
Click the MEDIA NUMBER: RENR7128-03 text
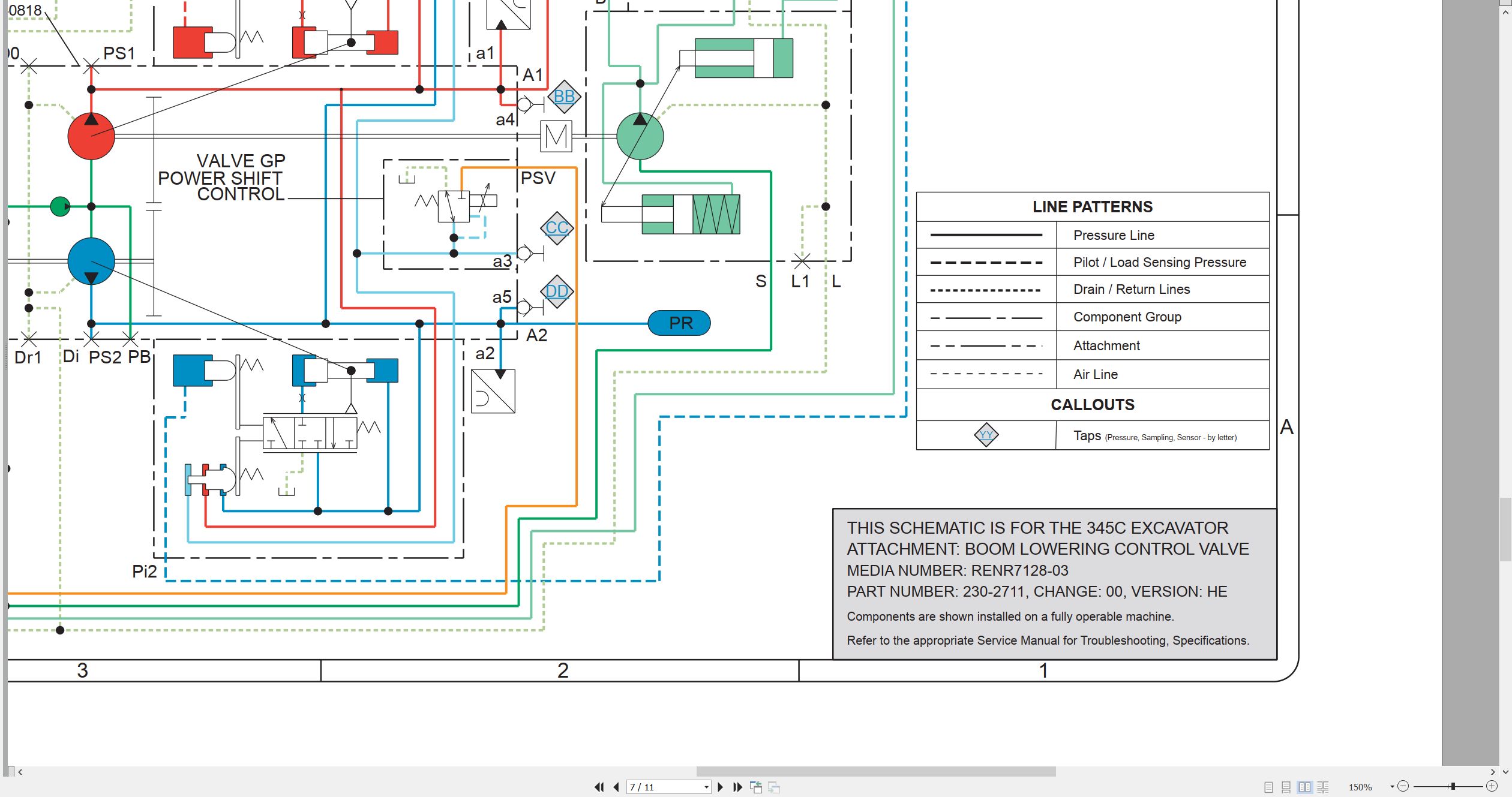coord(958,570)
